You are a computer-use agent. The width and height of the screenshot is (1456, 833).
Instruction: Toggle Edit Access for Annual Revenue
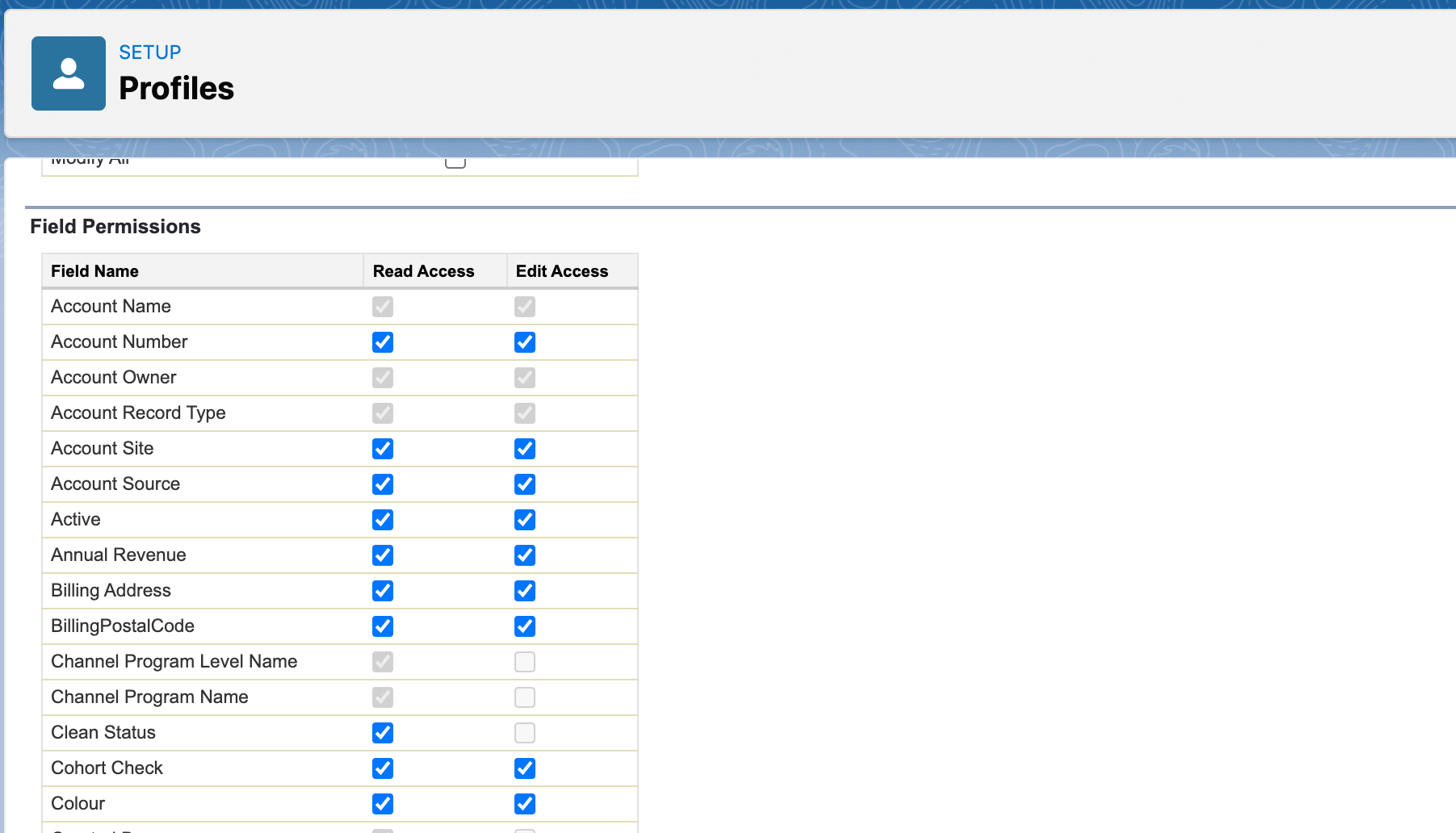pyautogui.click(x=524, y=555)
